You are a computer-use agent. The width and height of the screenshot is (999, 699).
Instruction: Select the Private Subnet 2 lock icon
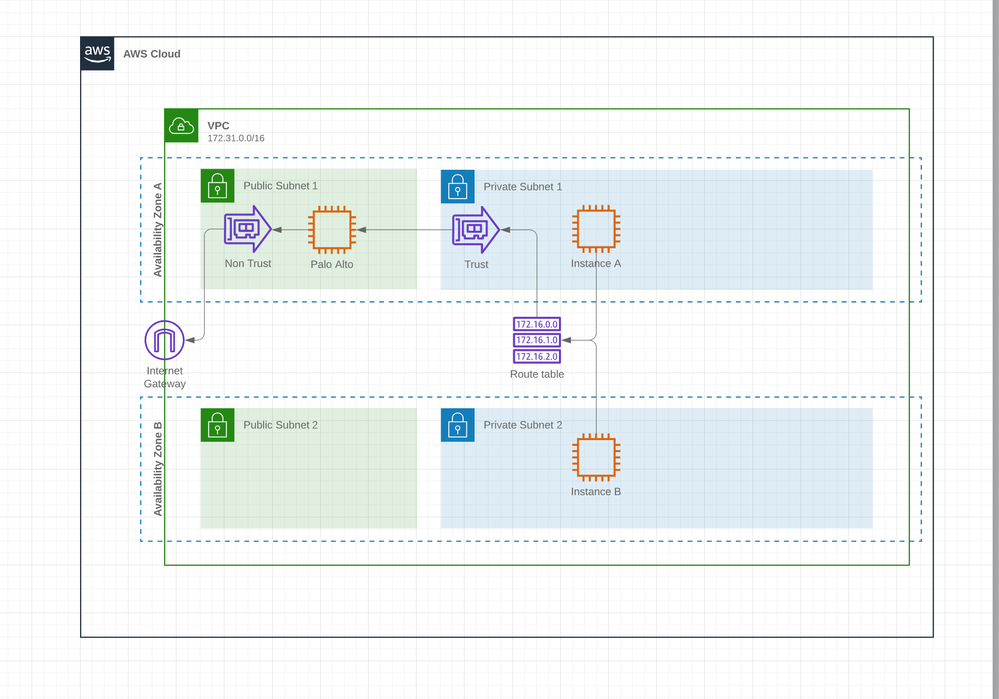point(457,425)
